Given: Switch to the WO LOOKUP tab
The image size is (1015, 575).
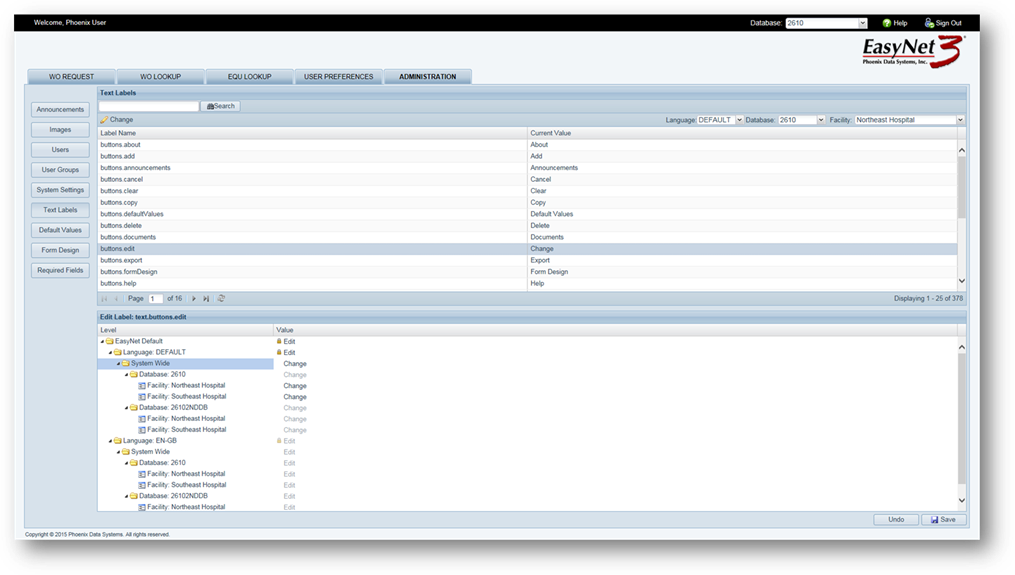Looking at the screenshot, I should pos(161,77).
